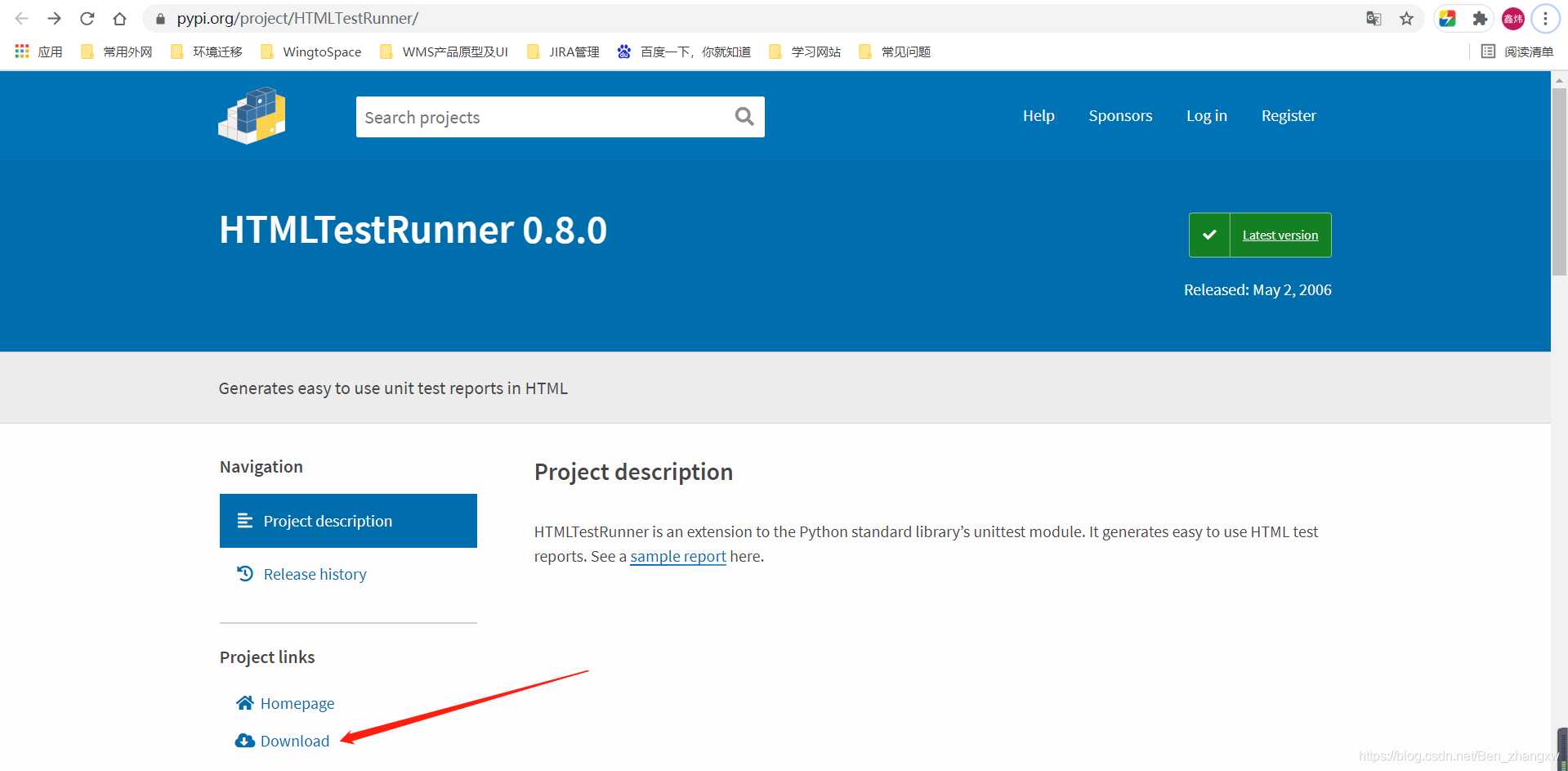
Task: Open the 常见问题 bookmark folder
Action: 895,52
